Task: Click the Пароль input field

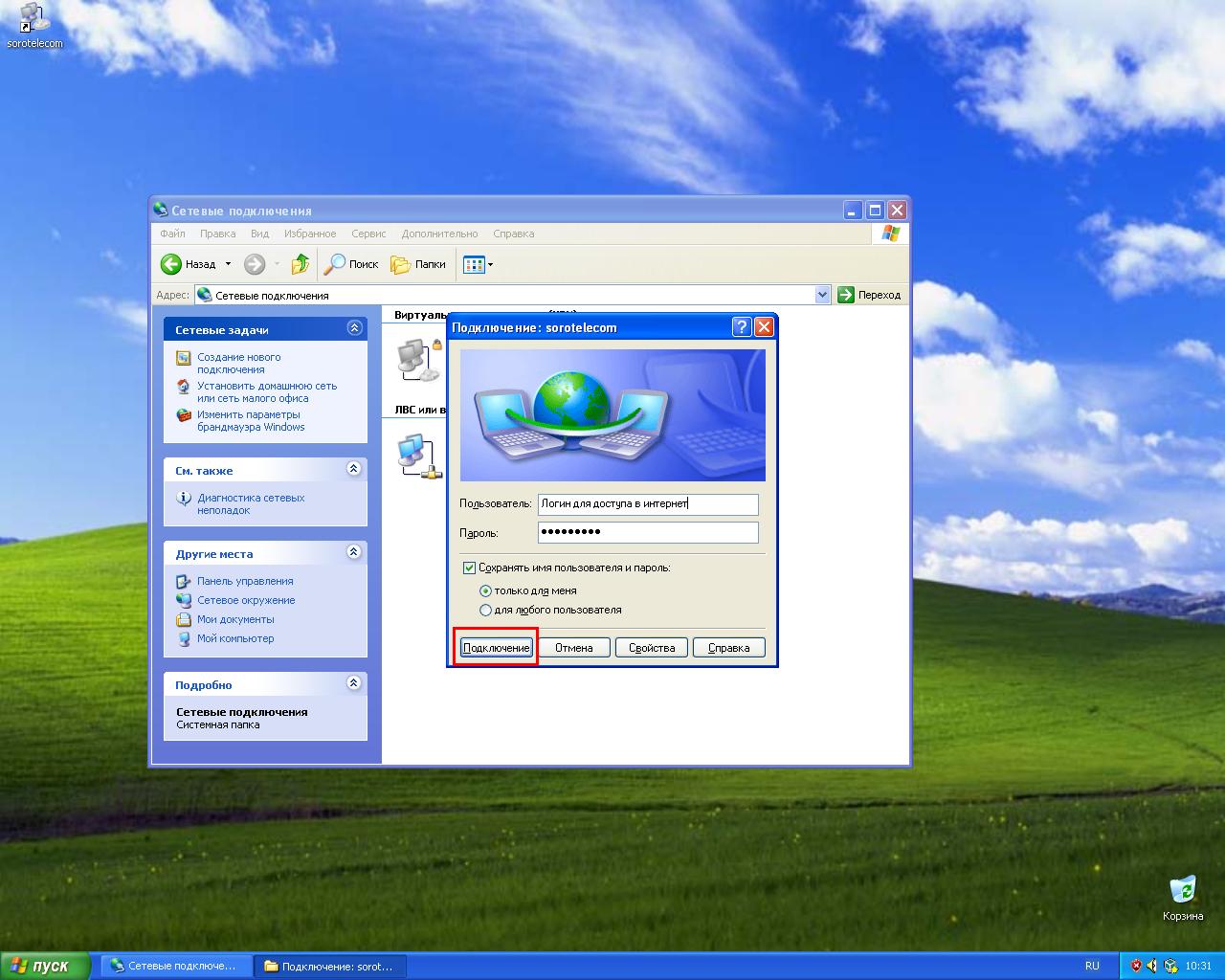Action: 648,532
